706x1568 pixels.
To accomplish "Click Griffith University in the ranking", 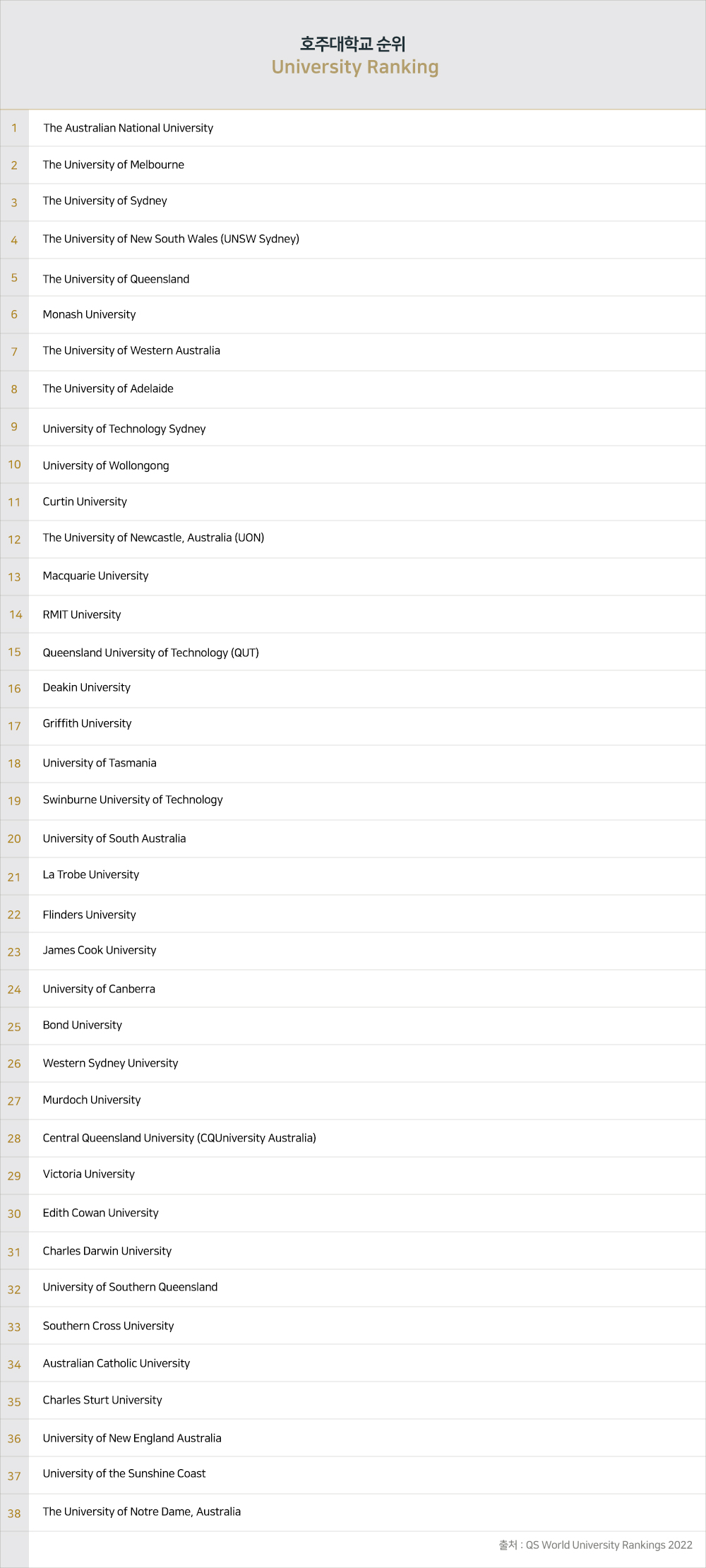I will coord(87,723).
